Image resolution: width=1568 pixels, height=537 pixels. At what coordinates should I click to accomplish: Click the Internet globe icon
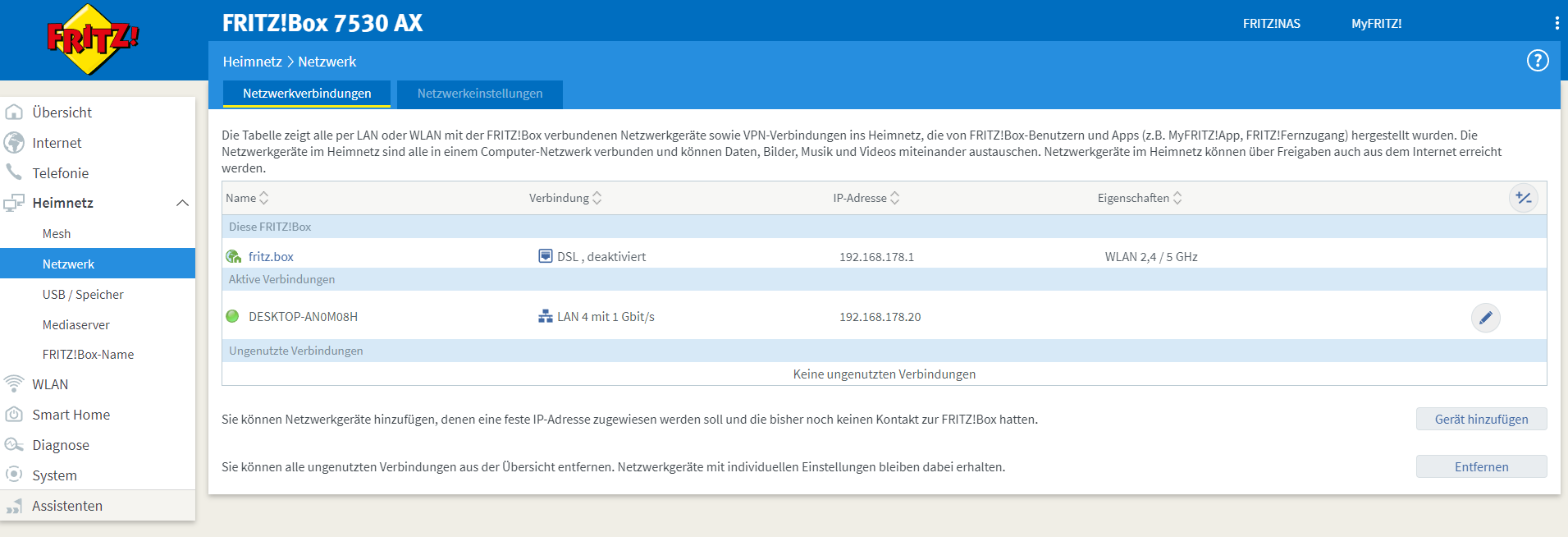(14, 142)
